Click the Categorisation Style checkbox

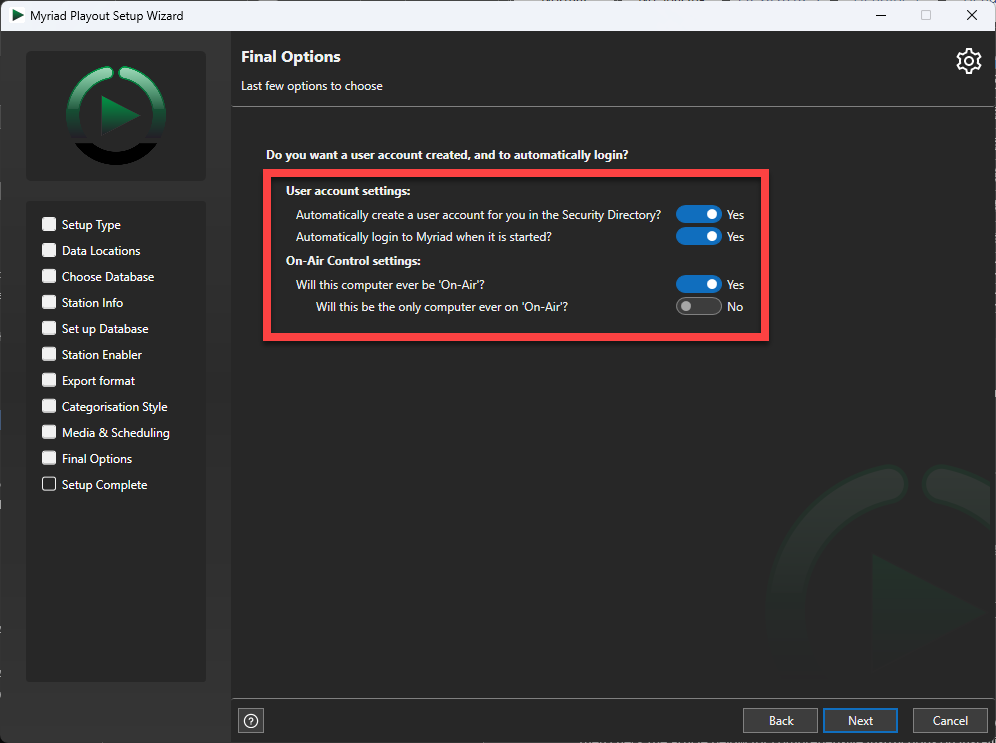49,406
